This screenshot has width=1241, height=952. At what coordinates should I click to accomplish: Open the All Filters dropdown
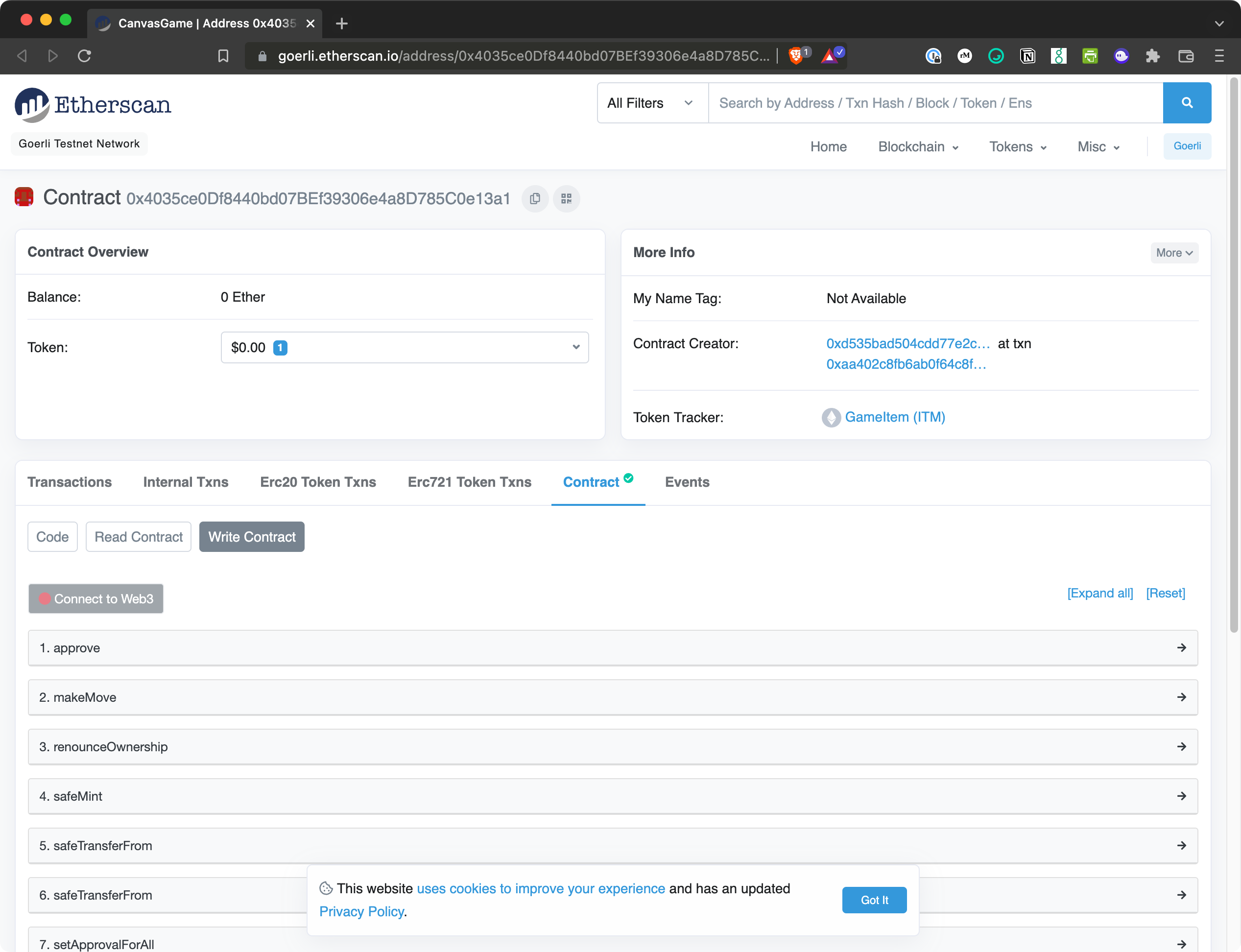tap(652, 103)
